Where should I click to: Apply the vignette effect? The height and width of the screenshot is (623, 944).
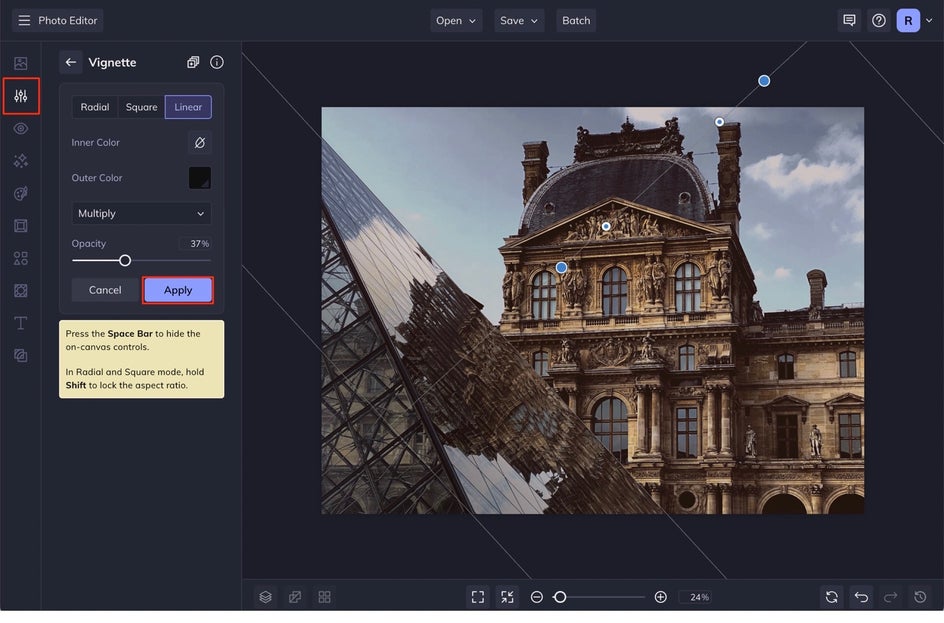point(178,290)
